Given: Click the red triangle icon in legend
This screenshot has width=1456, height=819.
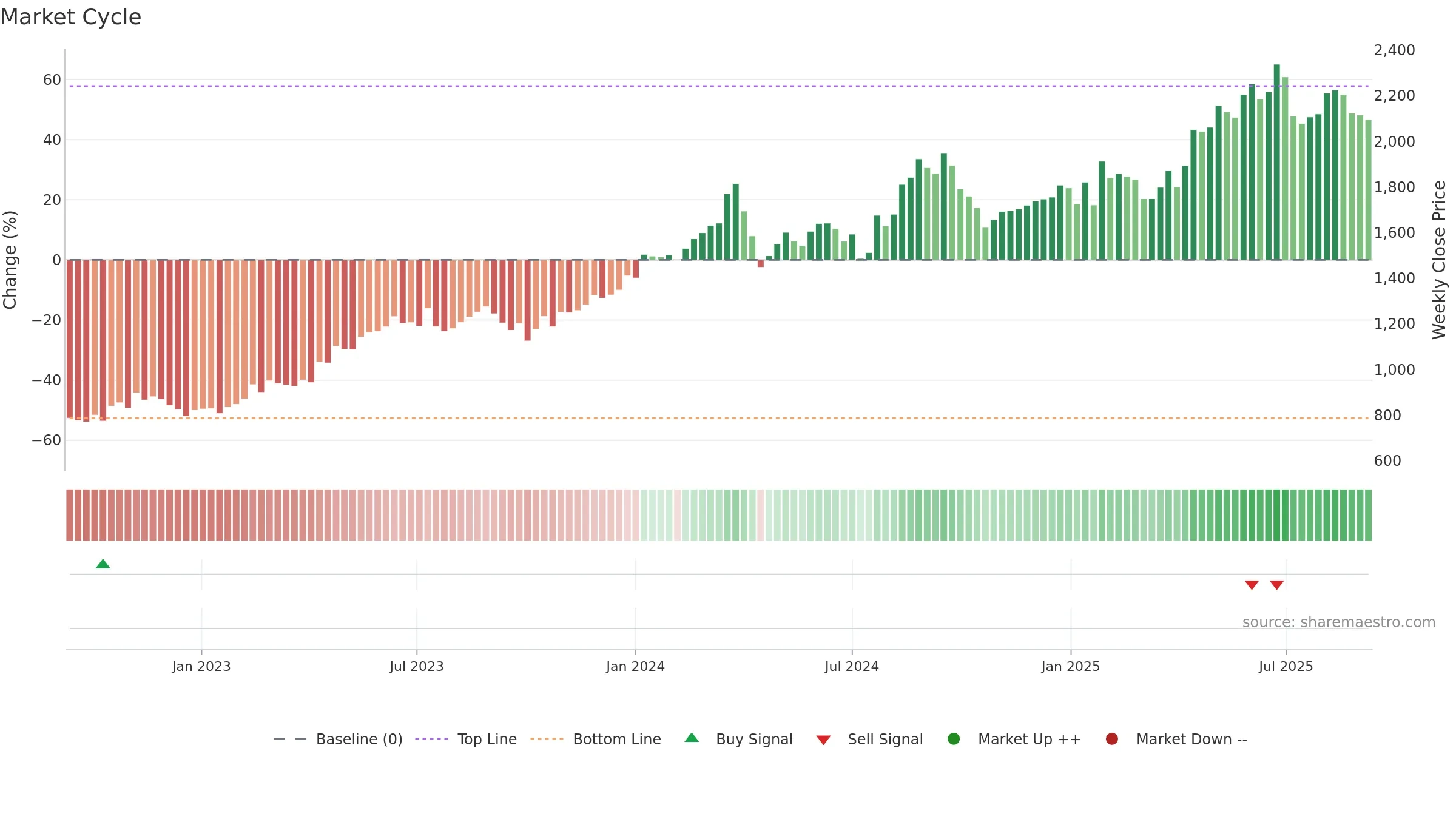Looking at the screenshot, I should pyautogui.click(x=823, y=740).
